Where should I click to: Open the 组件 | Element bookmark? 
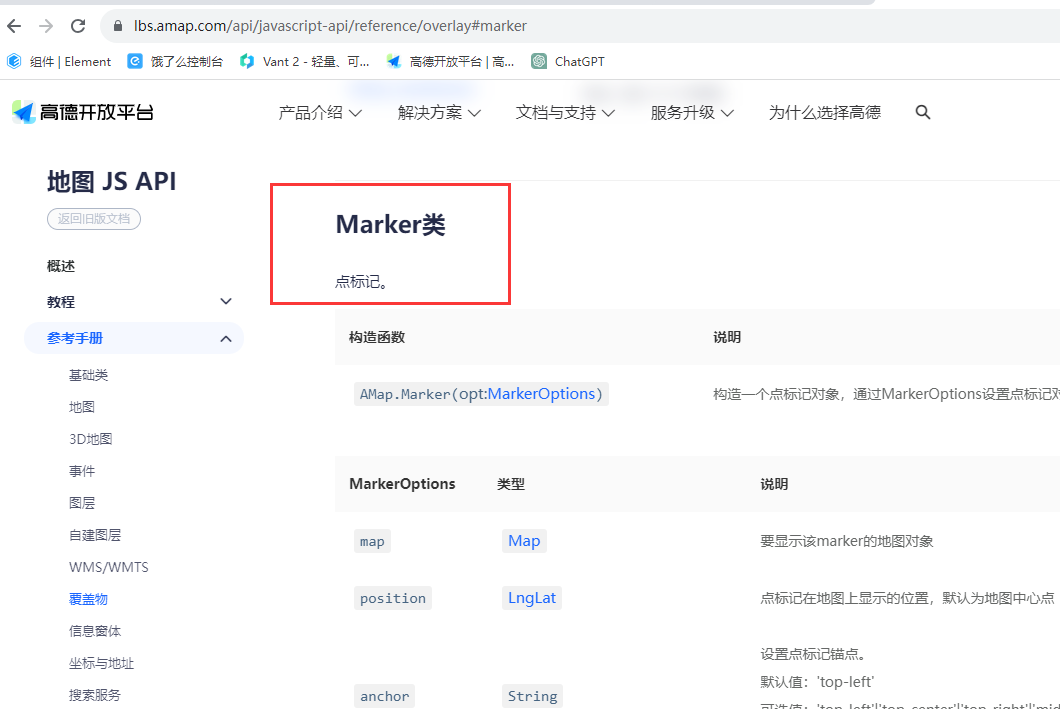(x=60, y=61)
